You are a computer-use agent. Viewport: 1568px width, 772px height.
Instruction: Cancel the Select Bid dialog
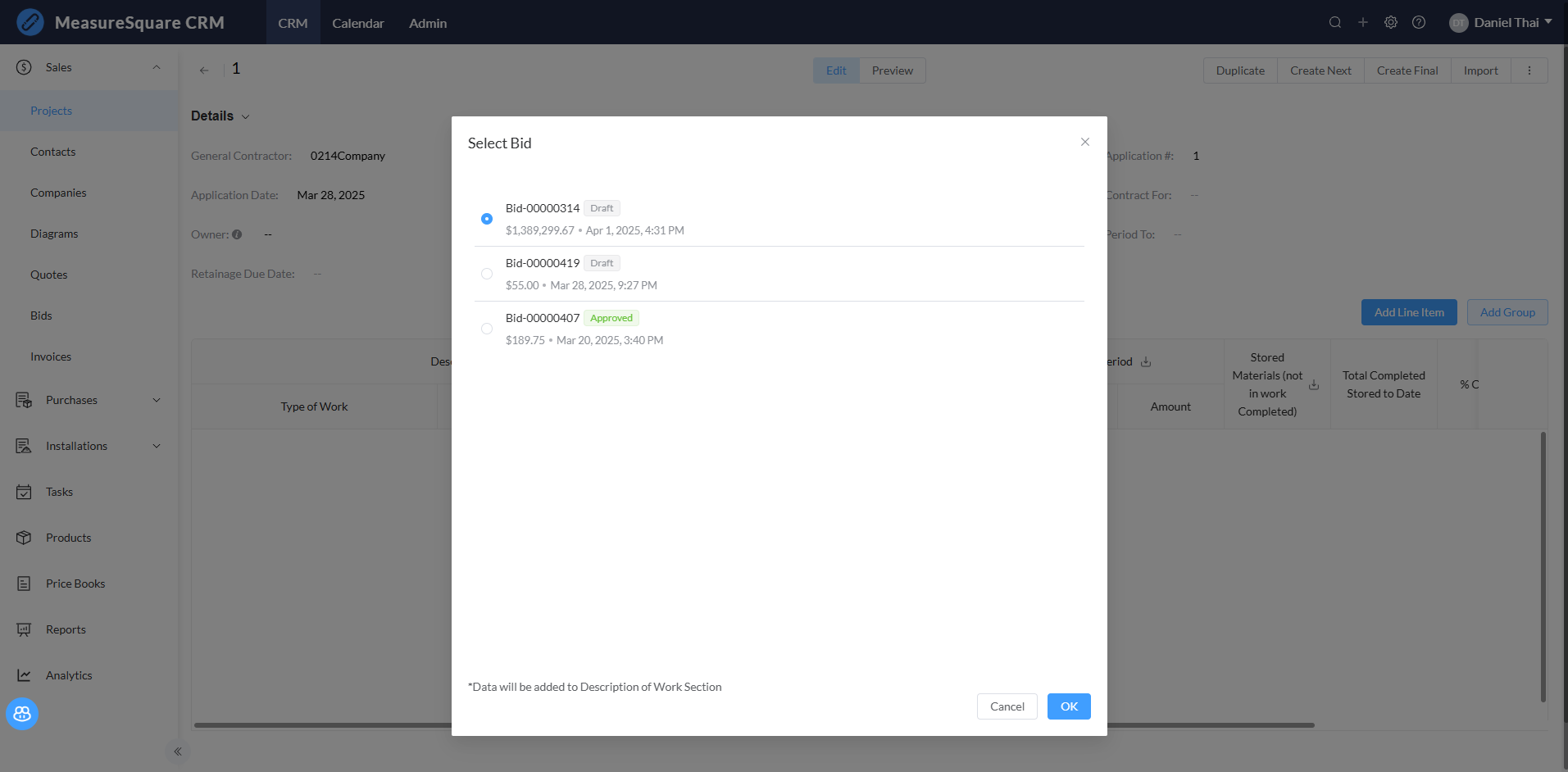[x=1007, y=706]
